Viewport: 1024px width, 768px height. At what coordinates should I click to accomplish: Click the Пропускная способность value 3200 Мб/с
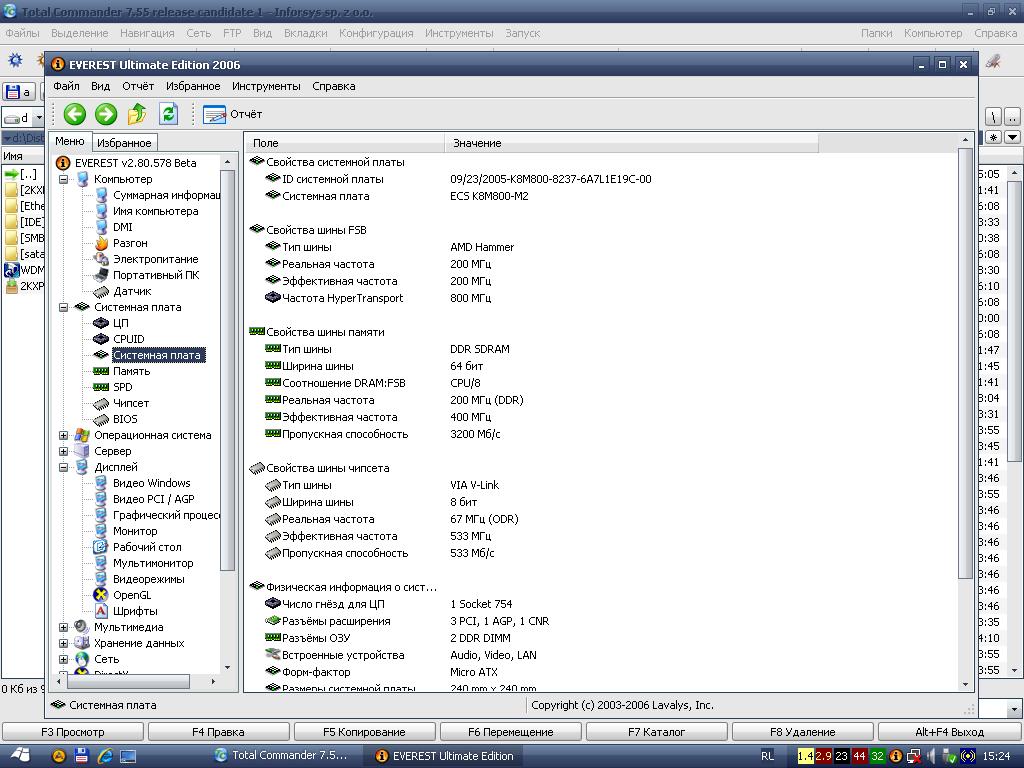[x=475, y=434]
